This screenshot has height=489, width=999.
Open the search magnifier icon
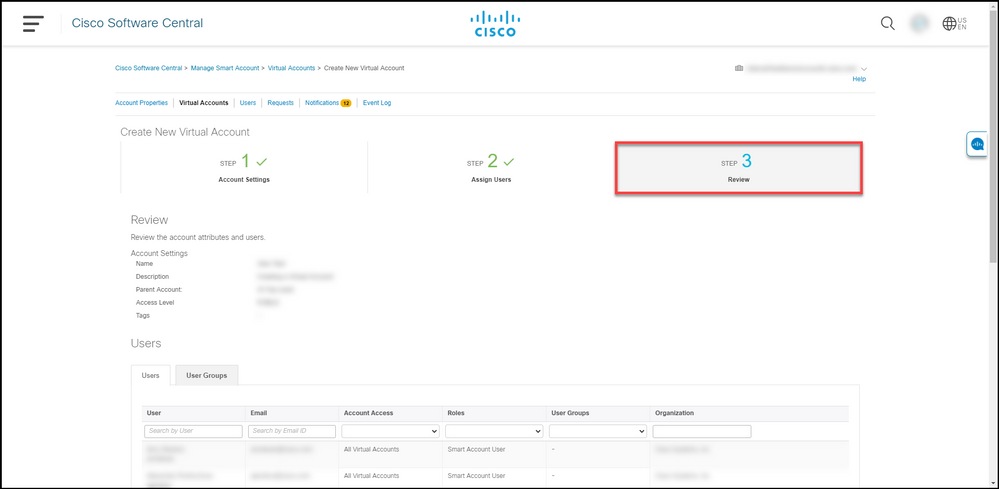(x=888, y=24)
